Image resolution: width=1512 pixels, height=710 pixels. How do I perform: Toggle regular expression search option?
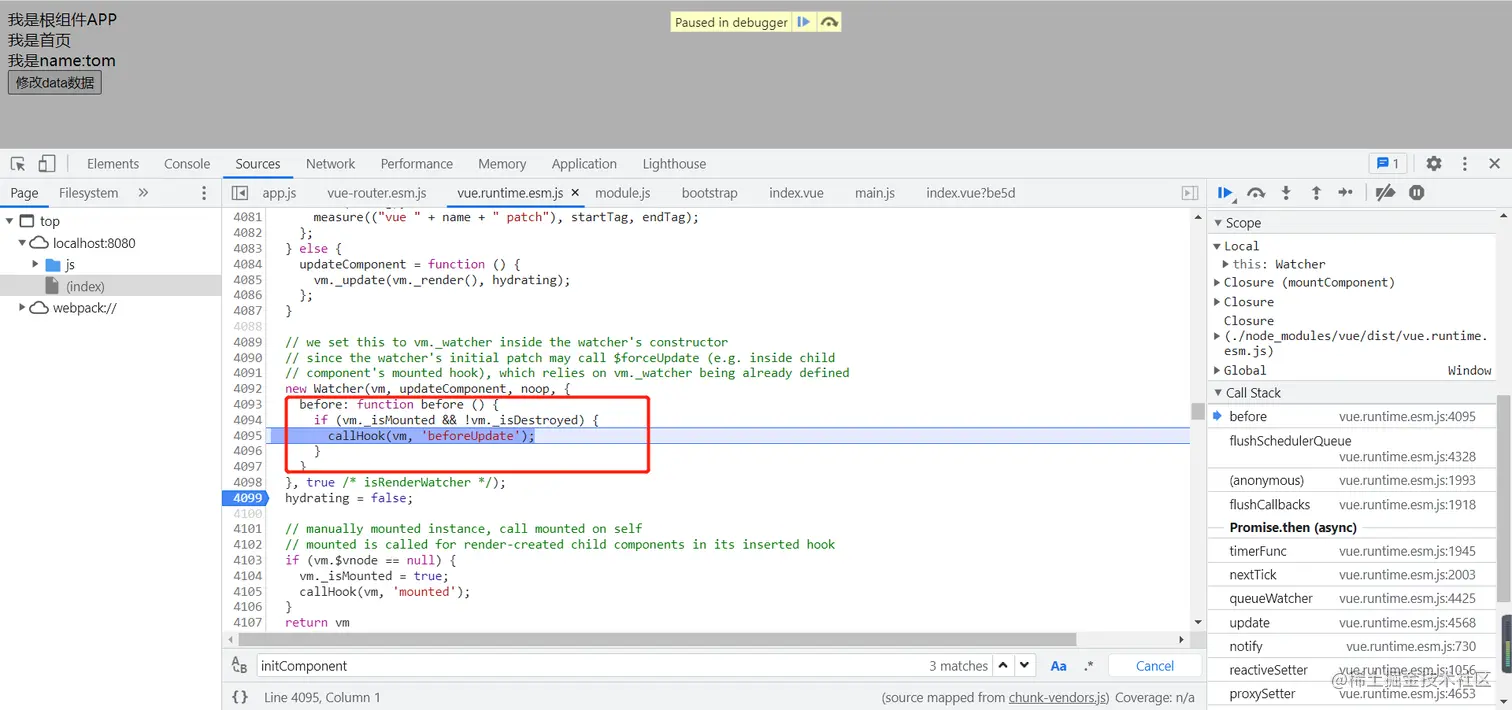click(1088, 666)
